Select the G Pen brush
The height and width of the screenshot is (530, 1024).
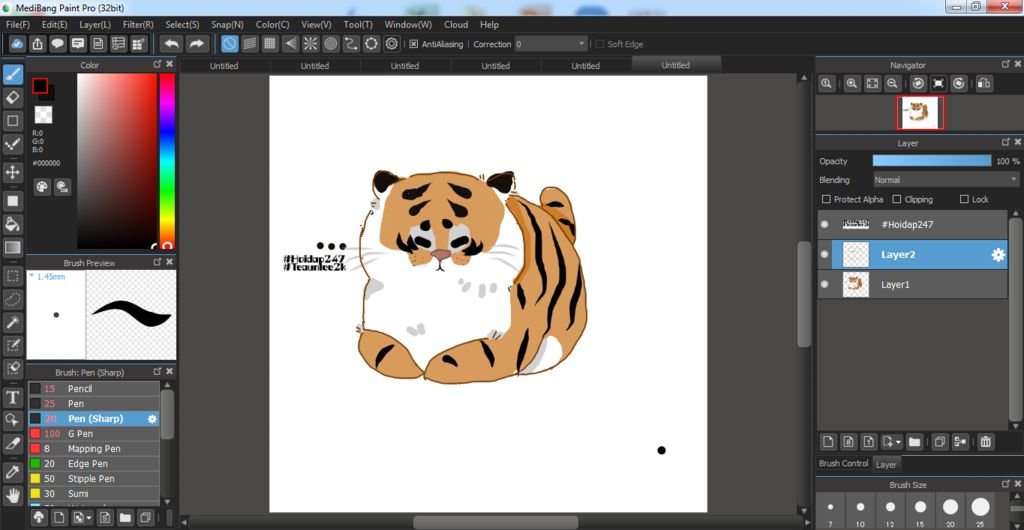[93, 433]
